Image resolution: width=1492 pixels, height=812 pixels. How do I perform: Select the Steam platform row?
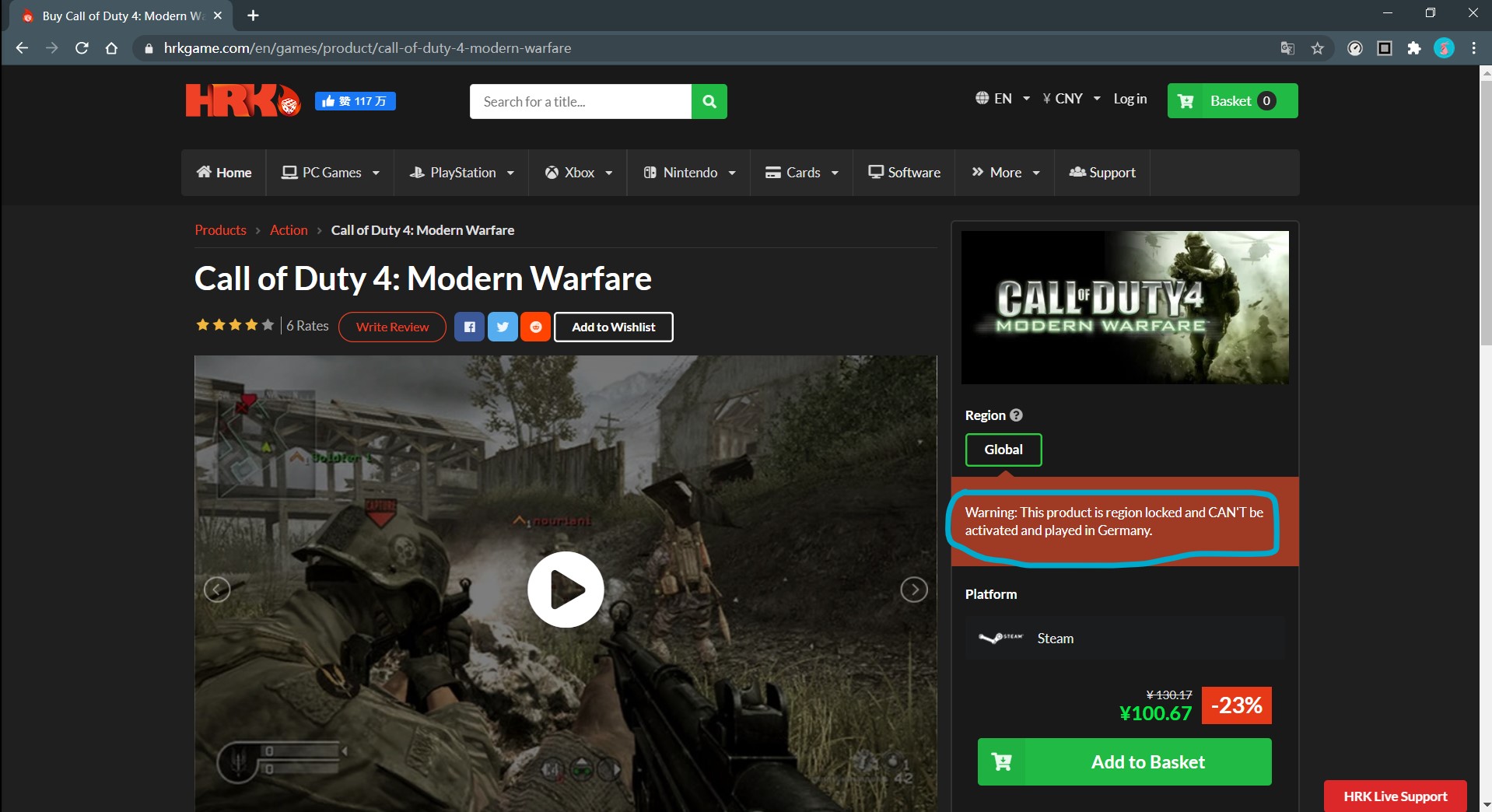pyautogui.click(x=1125, y=639)
